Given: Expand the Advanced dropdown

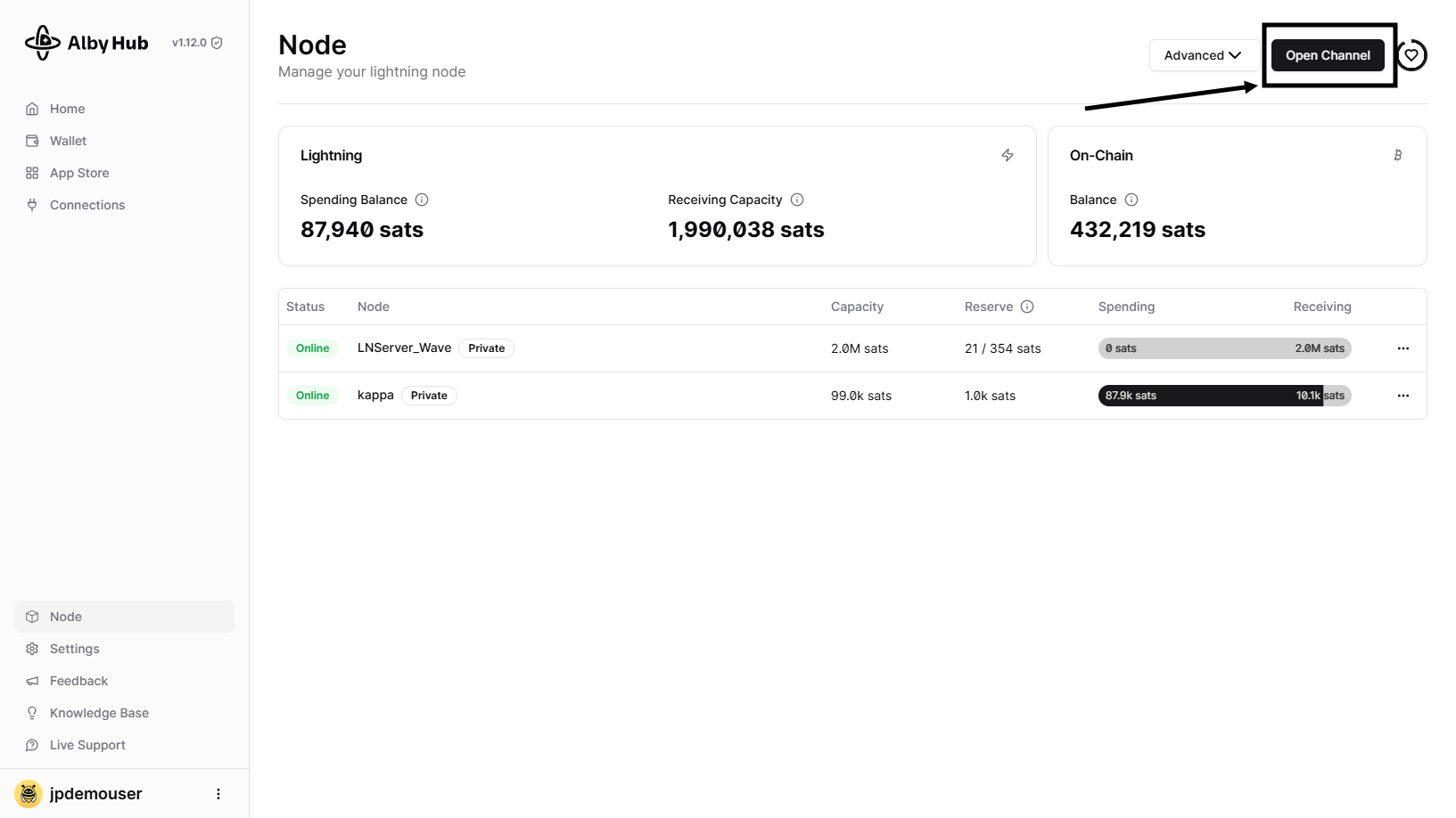Looking at the screenshot, I should click(1202, 55).
